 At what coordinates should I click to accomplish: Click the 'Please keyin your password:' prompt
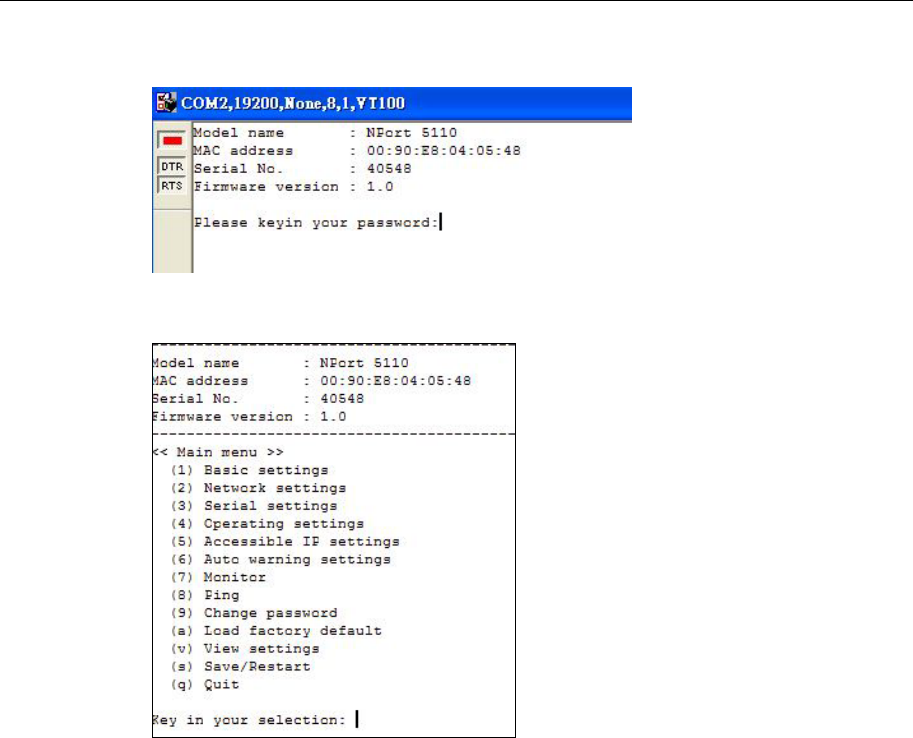(316, 223)
